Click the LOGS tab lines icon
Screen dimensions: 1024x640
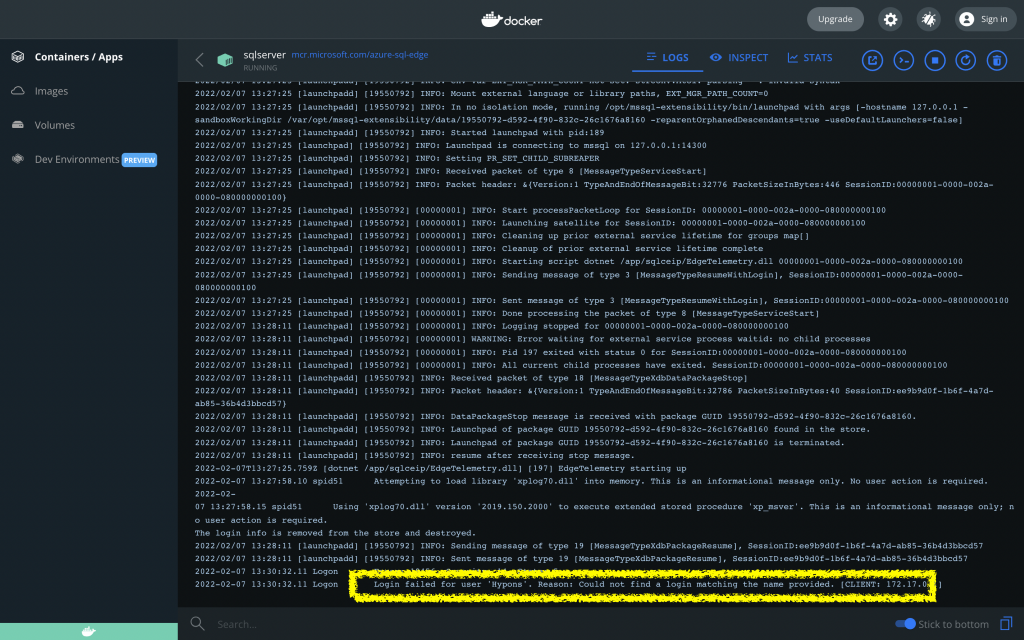[651, 57]
